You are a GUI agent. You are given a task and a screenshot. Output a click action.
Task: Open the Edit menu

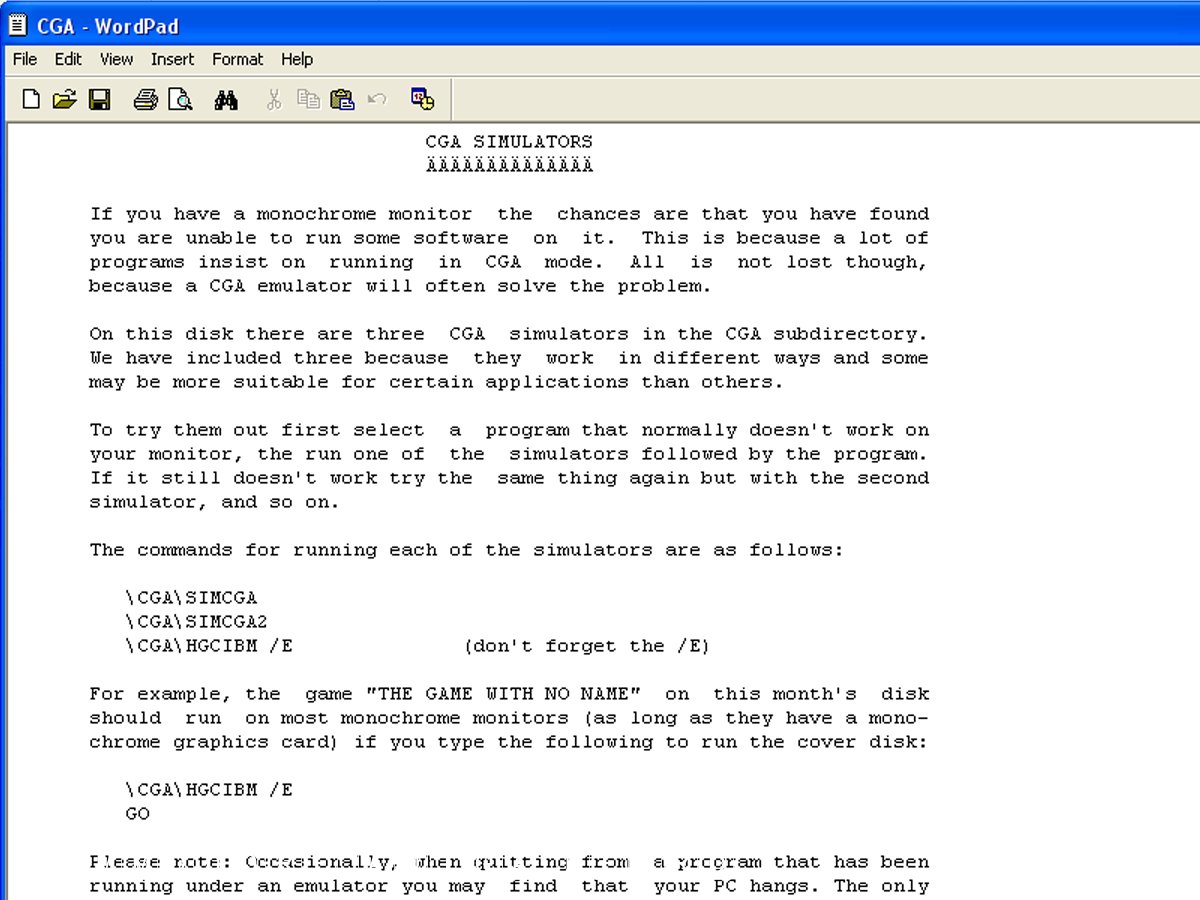pos(68,59)
